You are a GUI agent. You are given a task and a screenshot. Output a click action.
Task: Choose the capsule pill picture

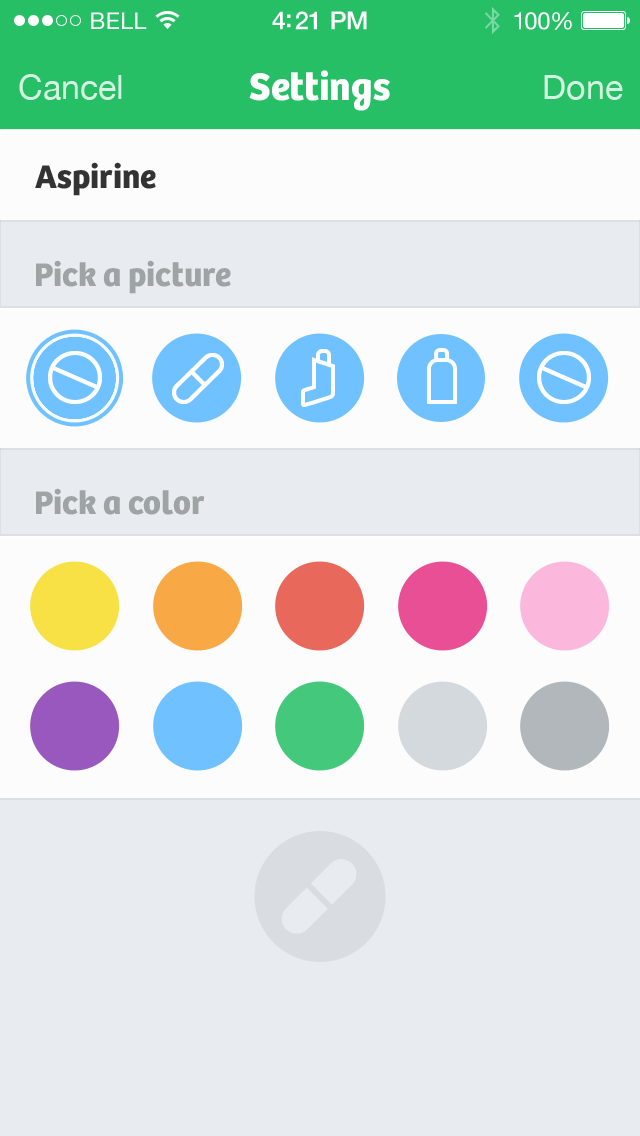point(197,378)
